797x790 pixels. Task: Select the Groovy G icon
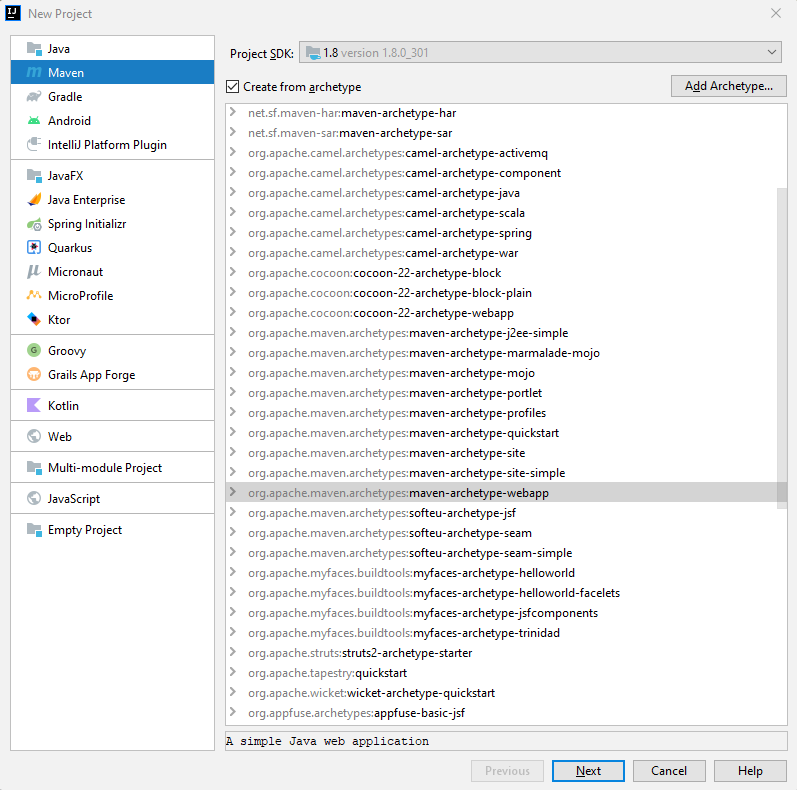(x=34, y=350)
